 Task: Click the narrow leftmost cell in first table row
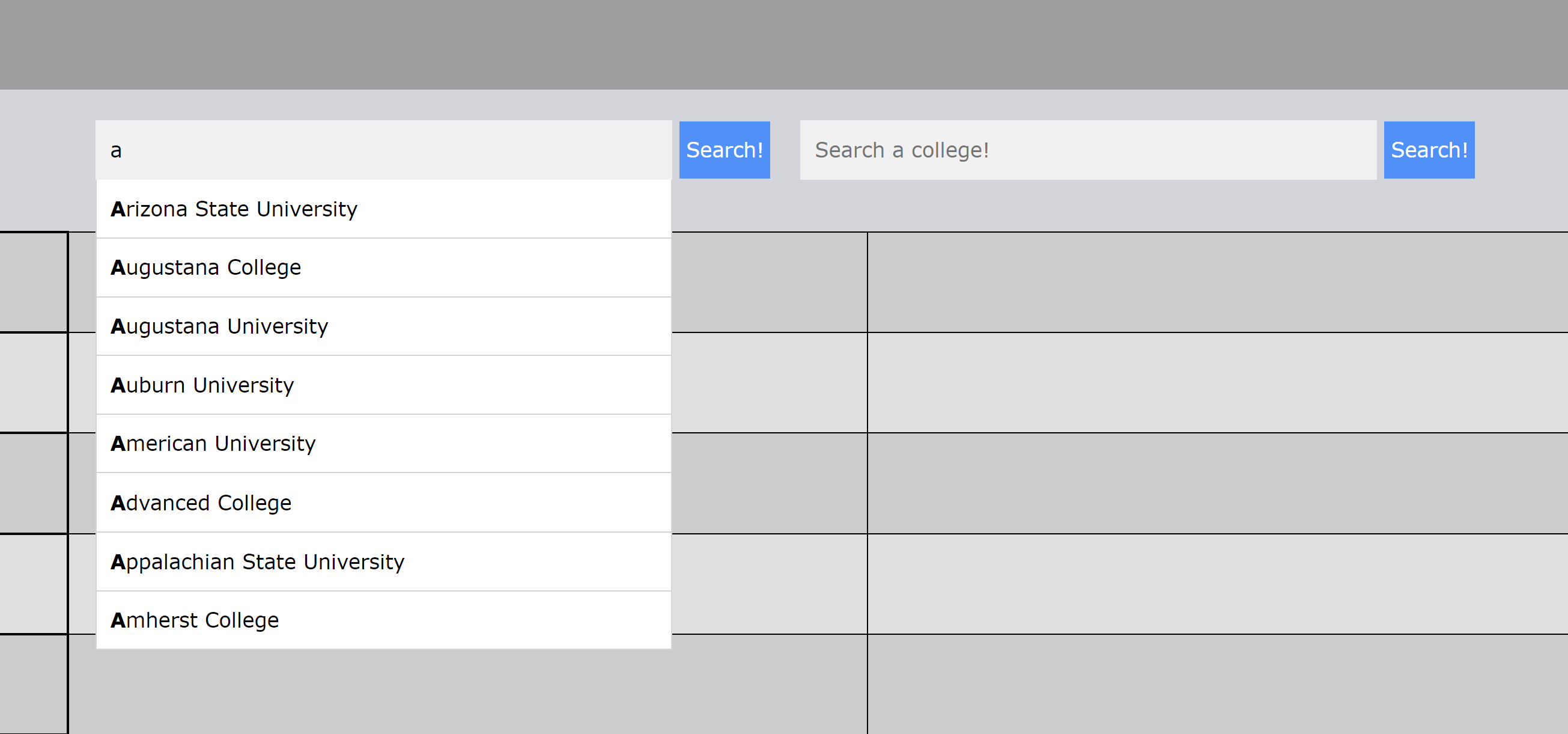(33, 282)
